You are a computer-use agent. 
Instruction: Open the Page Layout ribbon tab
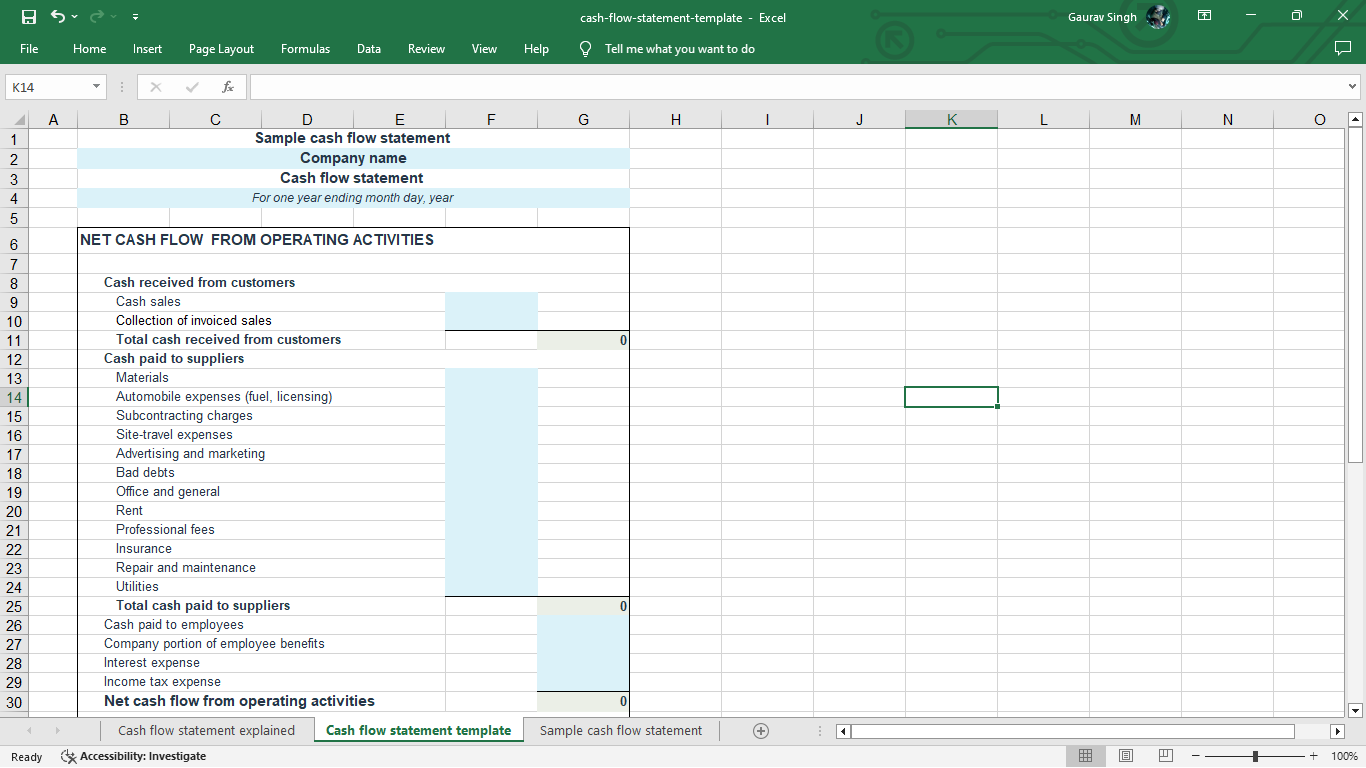[x=221, y=49]
